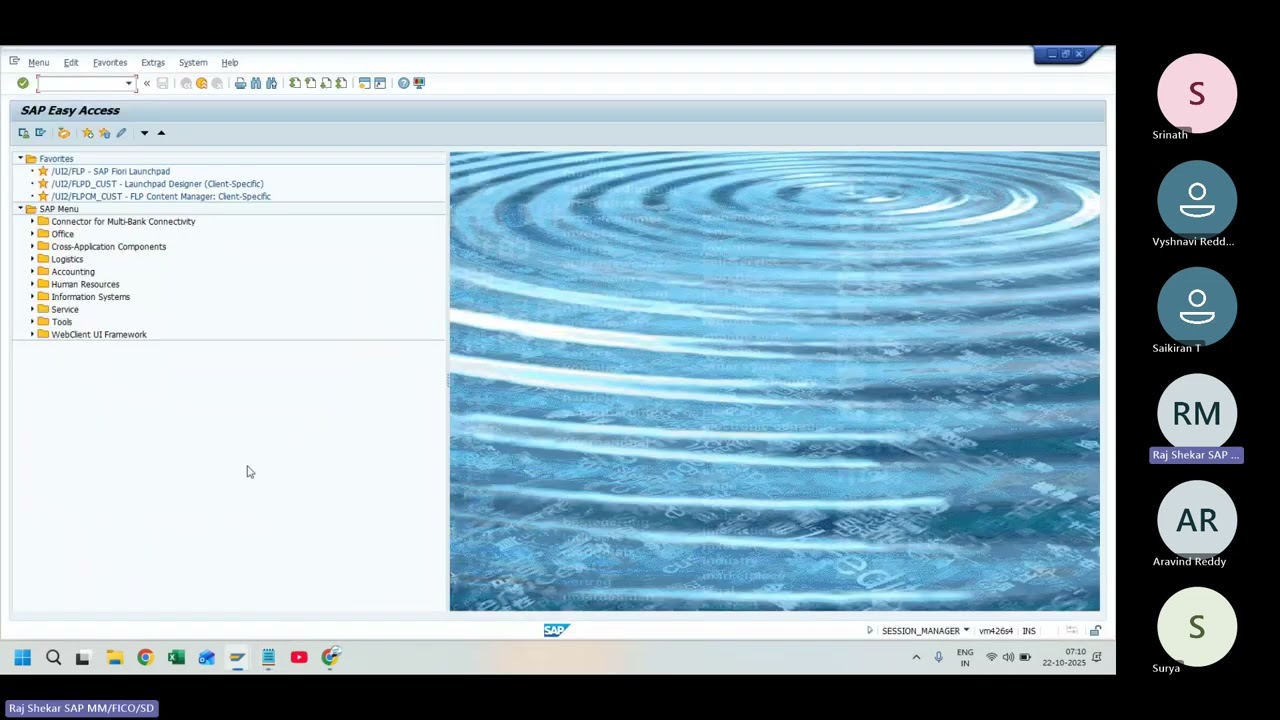1280x720 pixels.
Task: Open the Menu menu
Action: coord(38,62)
